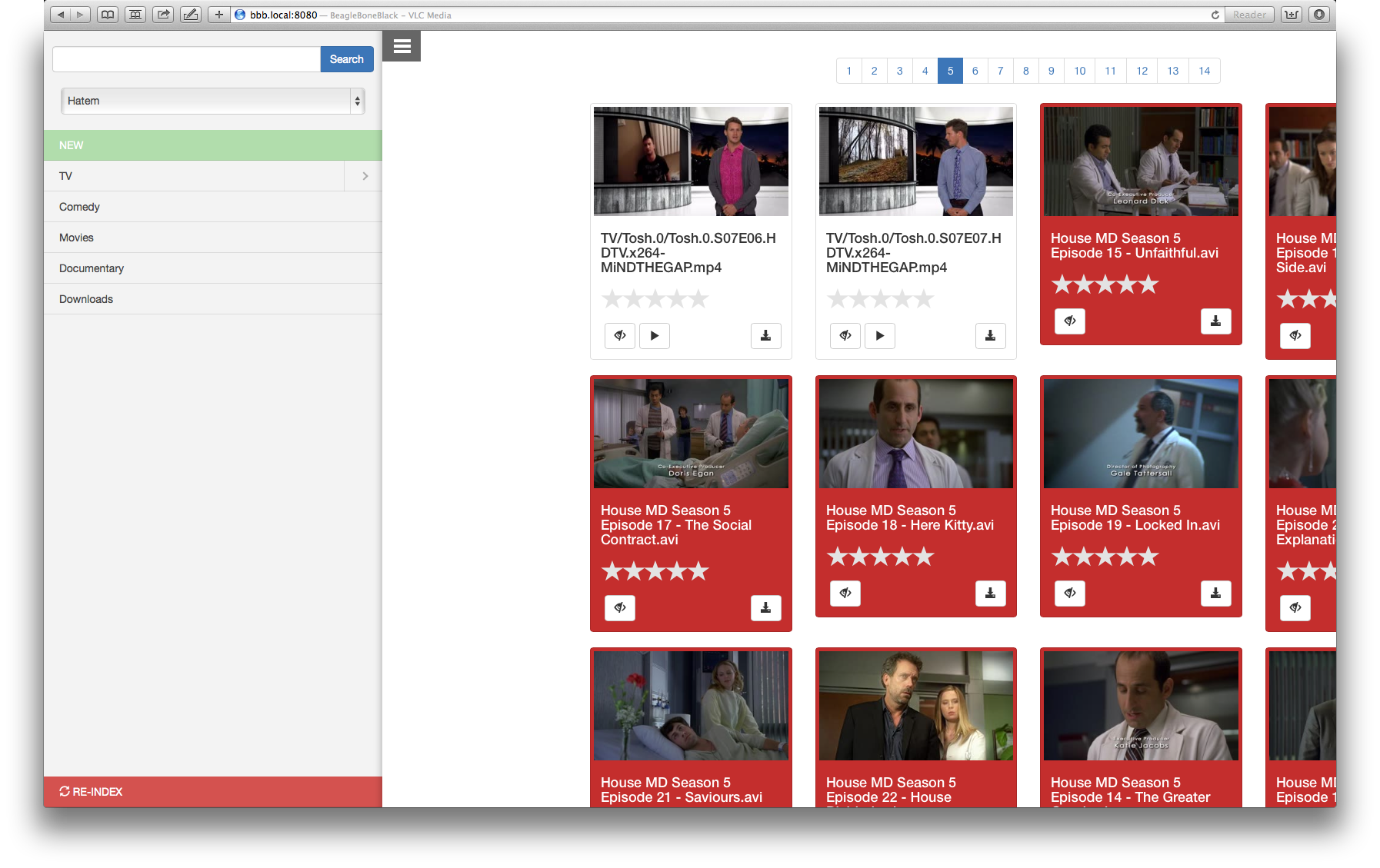
Task: Expand the TV submenu chevron
Action: [x=365, y=176]
